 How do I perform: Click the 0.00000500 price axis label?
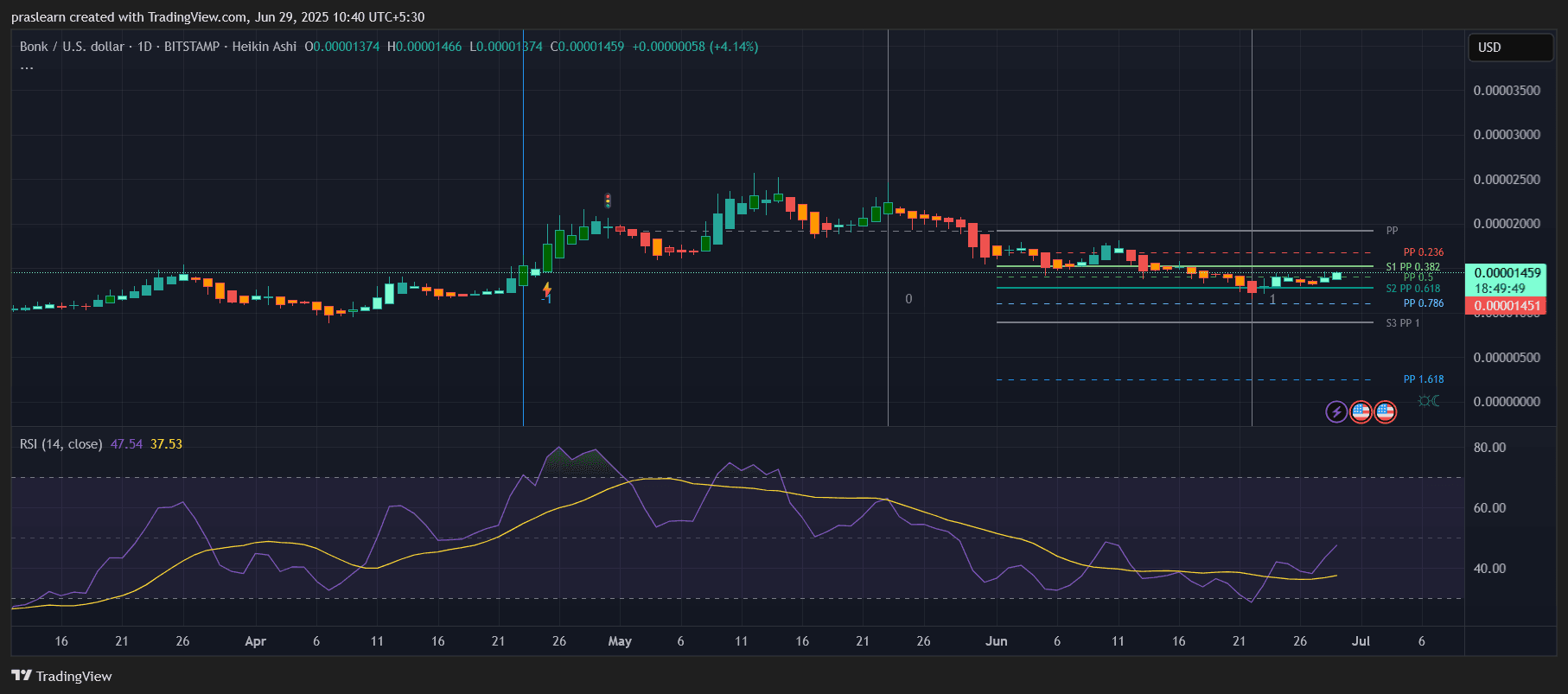pos(1507,358)
